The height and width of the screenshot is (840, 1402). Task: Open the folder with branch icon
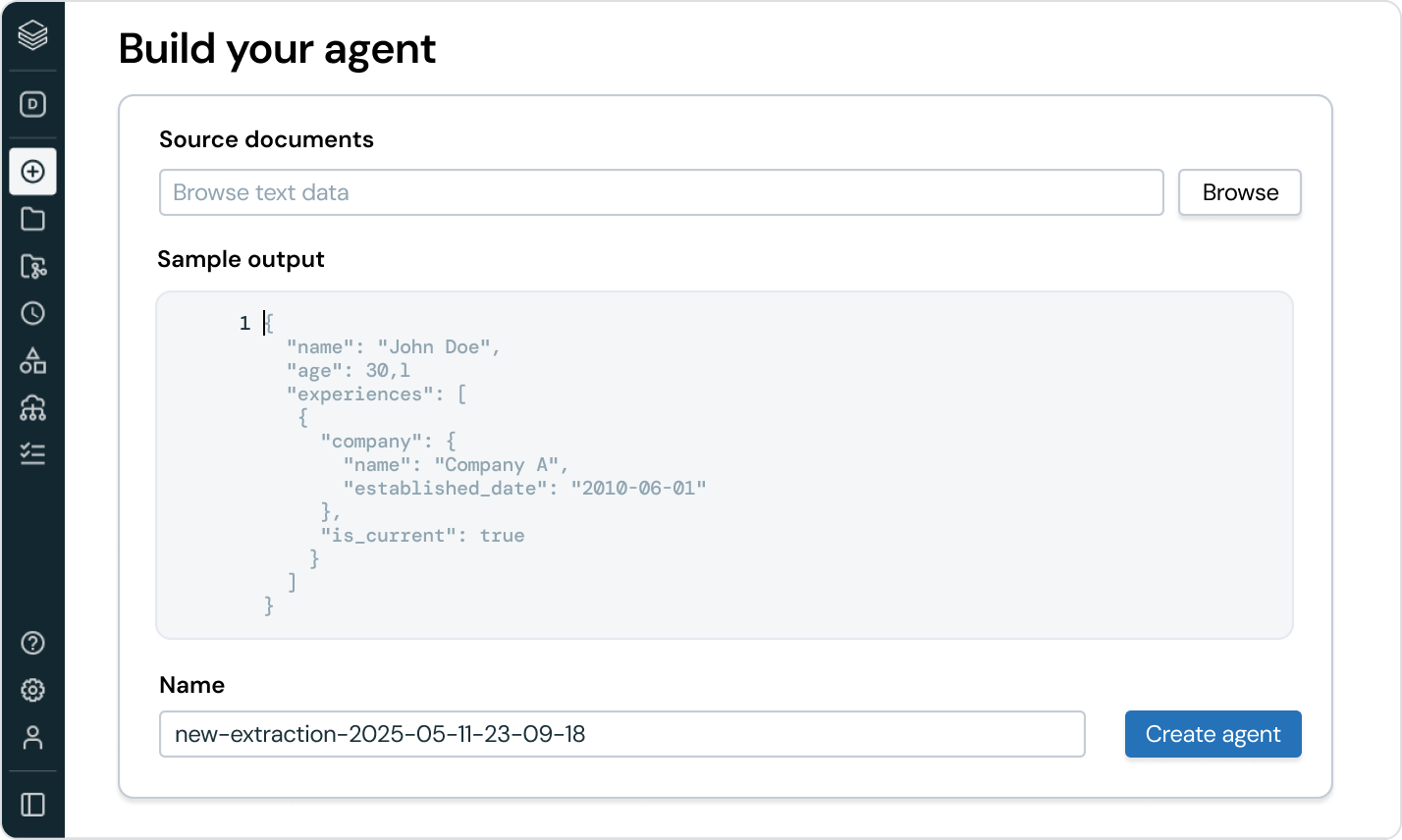[32, 266]
